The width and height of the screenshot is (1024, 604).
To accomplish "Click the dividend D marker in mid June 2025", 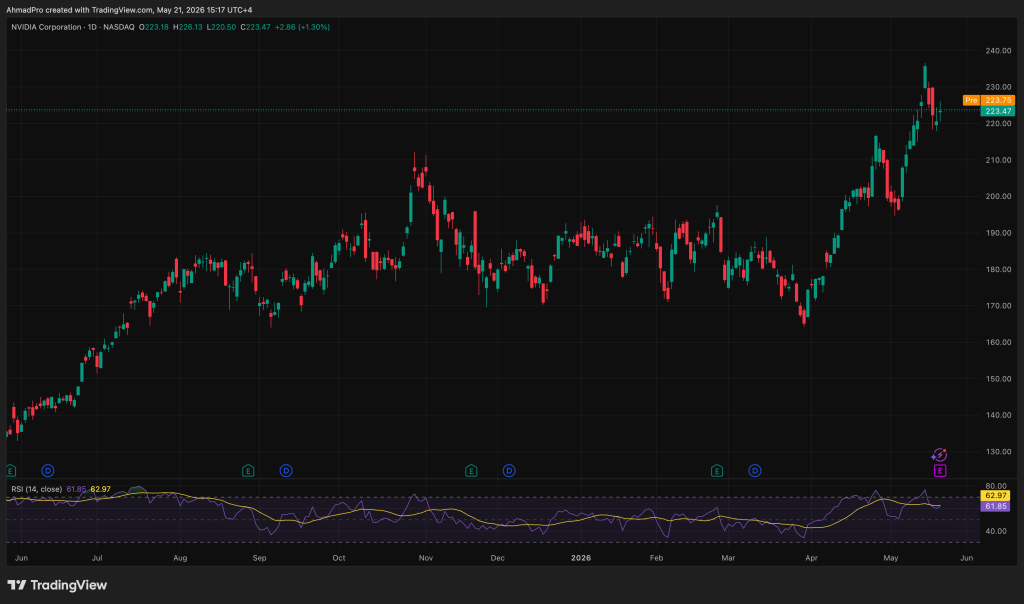I will click(x=48, y=471).
